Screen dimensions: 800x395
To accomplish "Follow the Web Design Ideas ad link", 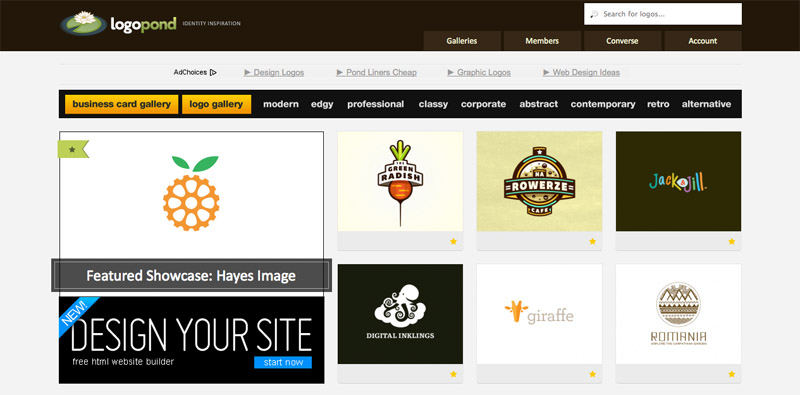I will coord(582,72).
